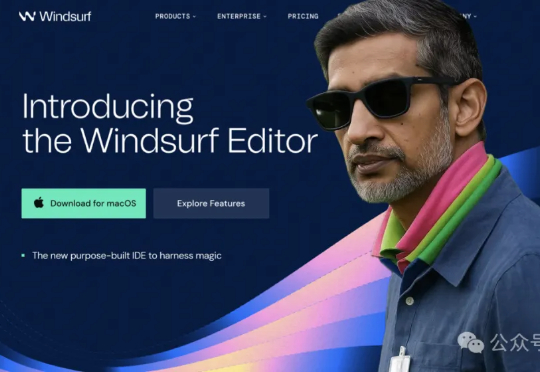Click Download for macOS button
The width and height of the screenshot is (540, 372).
point(84,203)
